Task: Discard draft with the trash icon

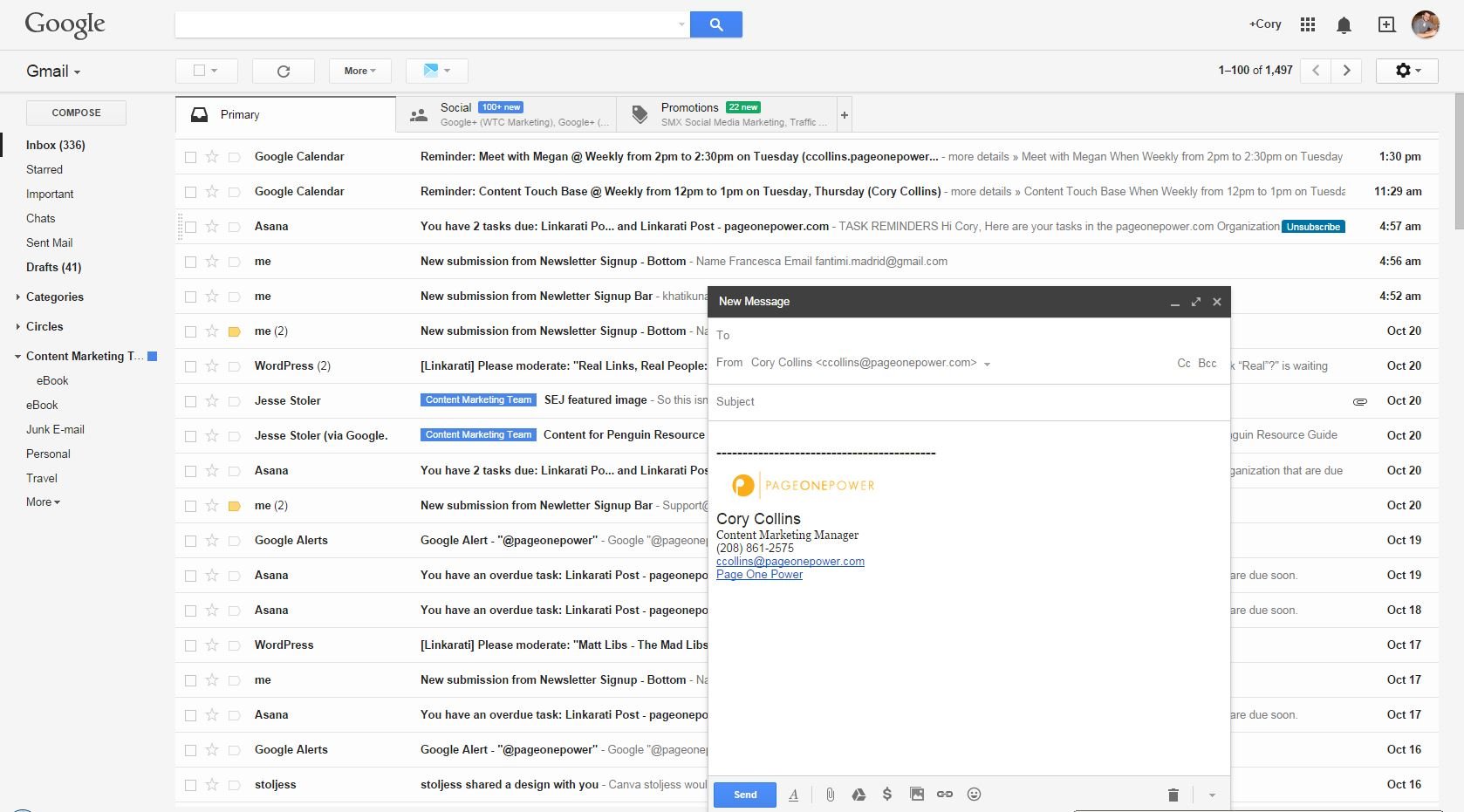Action: [x=1173, y=795]
